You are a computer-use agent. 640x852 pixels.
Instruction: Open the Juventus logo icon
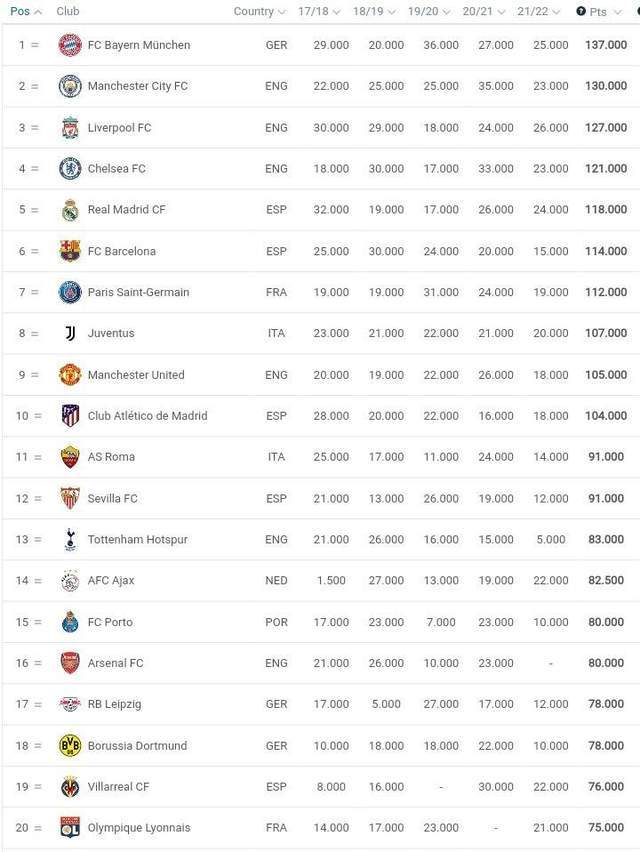(x=70, y=333)
